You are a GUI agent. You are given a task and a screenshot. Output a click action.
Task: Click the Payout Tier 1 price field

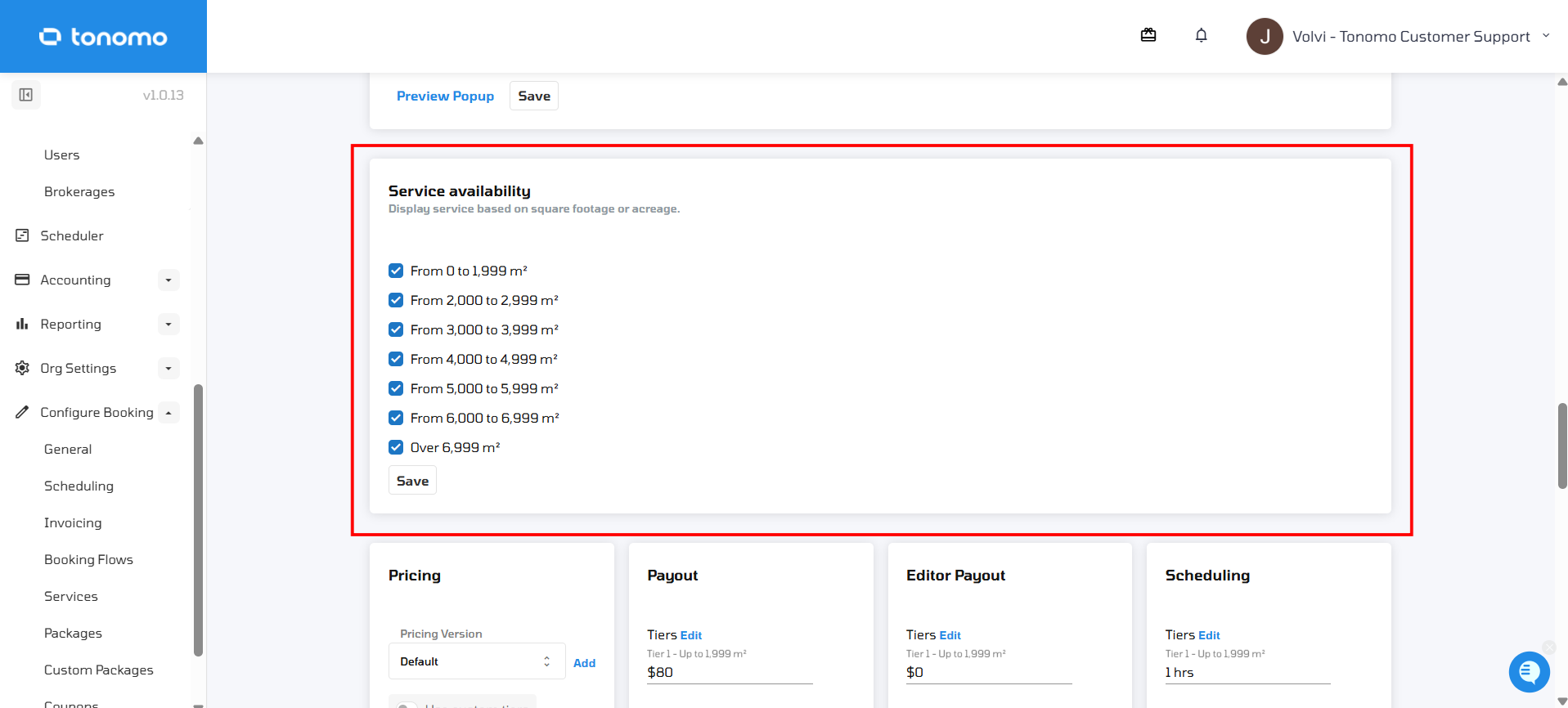coord(730,672)
